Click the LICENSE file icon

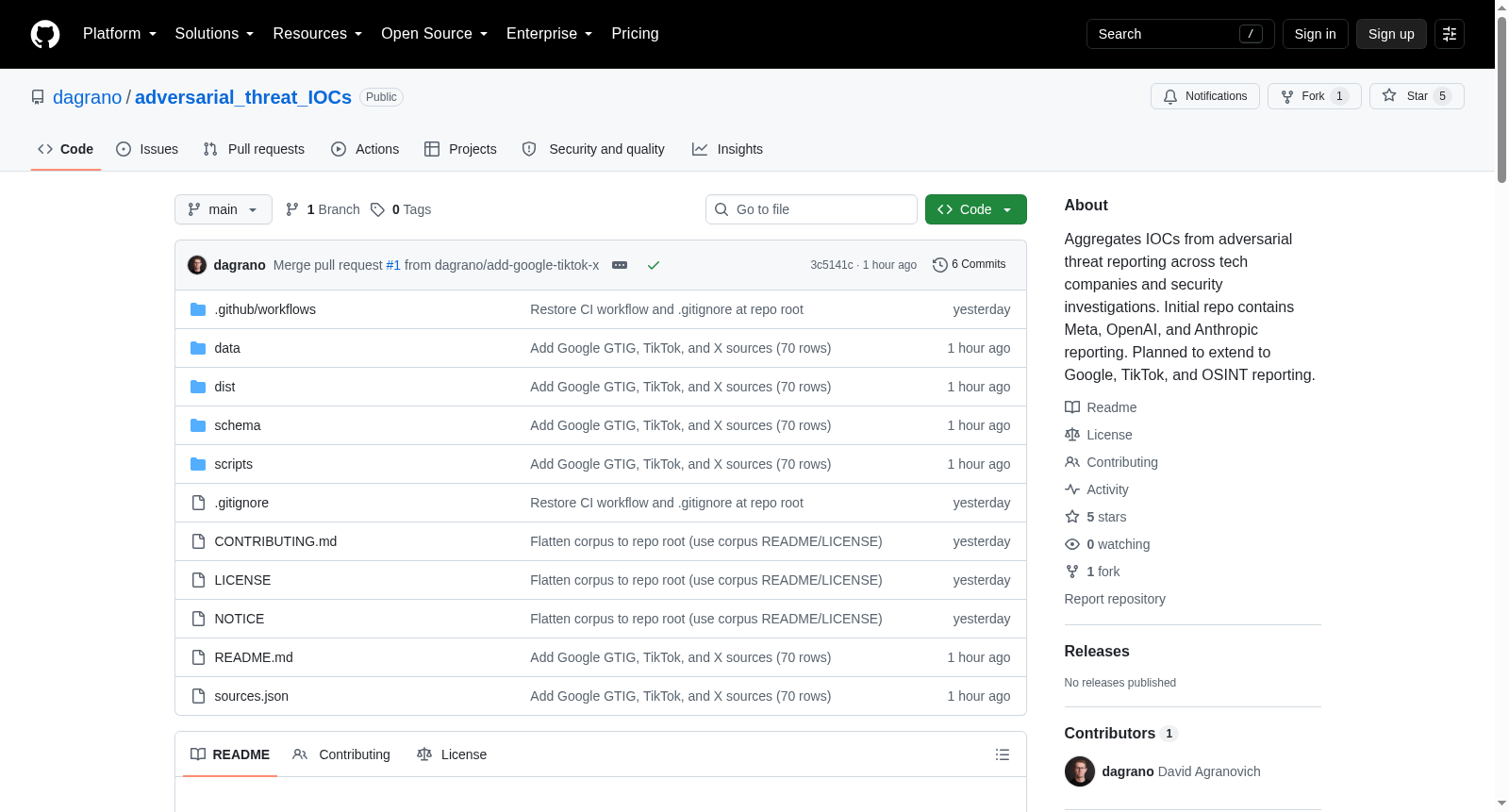point(198,580)
